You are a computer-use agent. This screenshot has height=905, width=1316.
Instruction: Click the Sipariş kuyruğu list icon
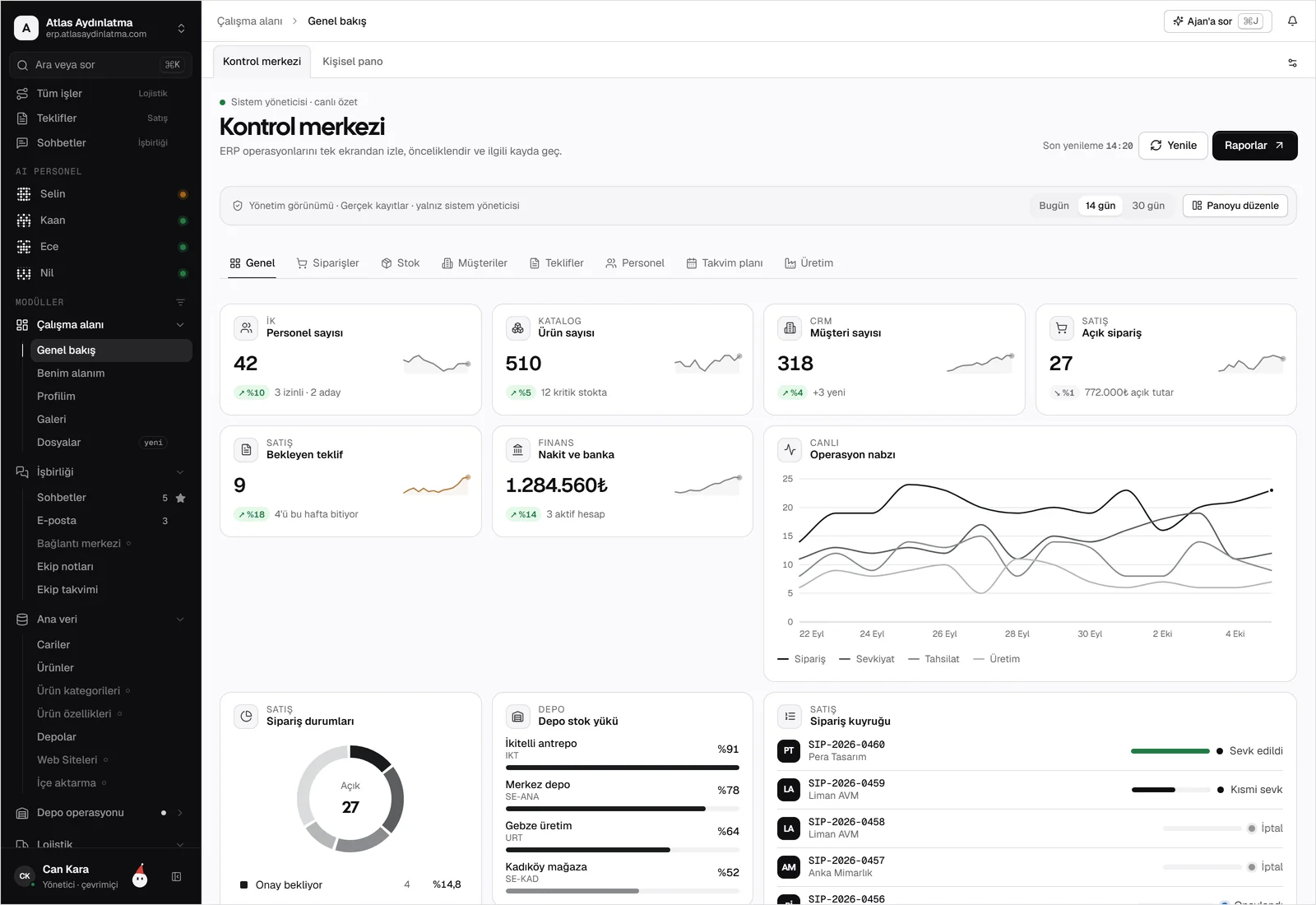click(x=790, y=716)
